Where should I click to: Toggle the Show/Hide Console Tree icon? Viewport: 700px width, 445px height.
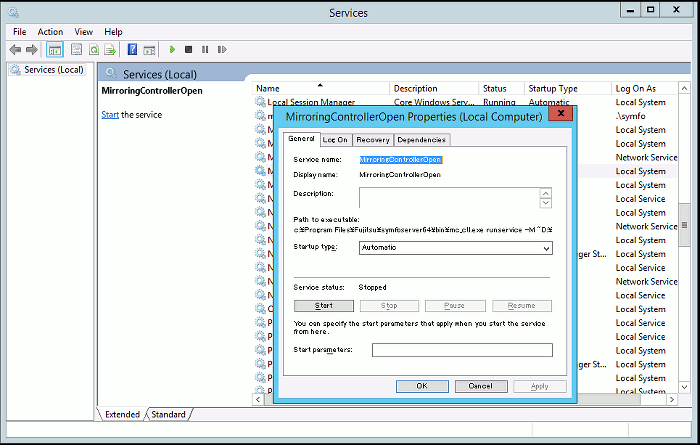55,50
